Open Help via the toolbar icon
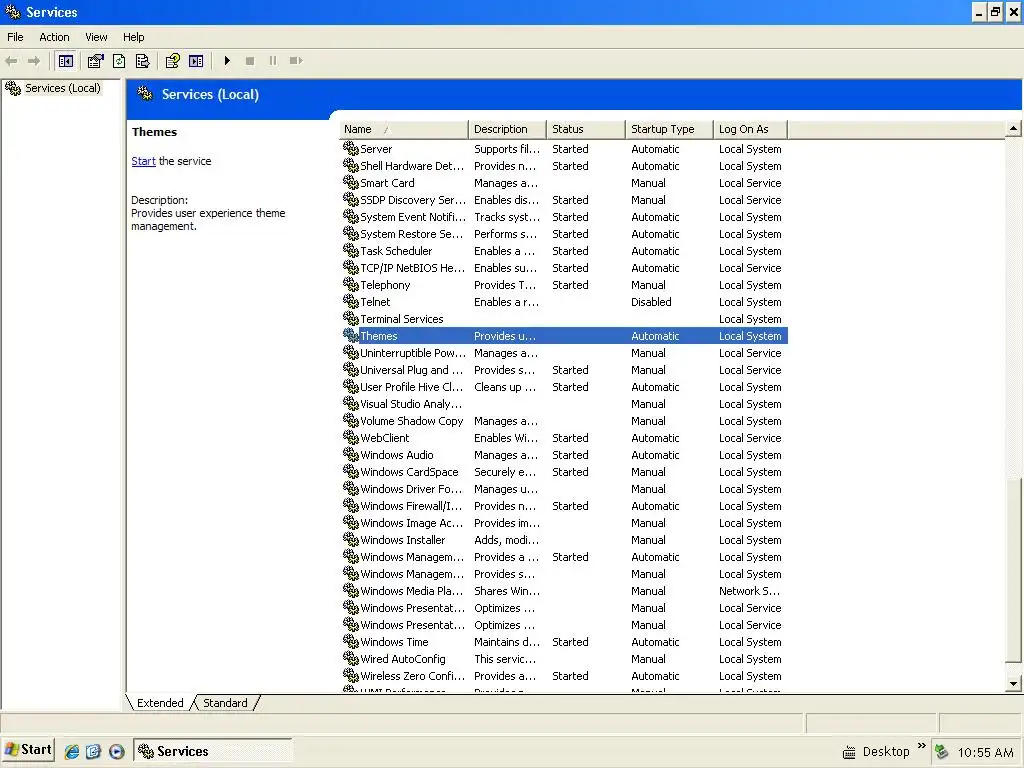Viewport: 1024px width, 768px height. (172, 61)
